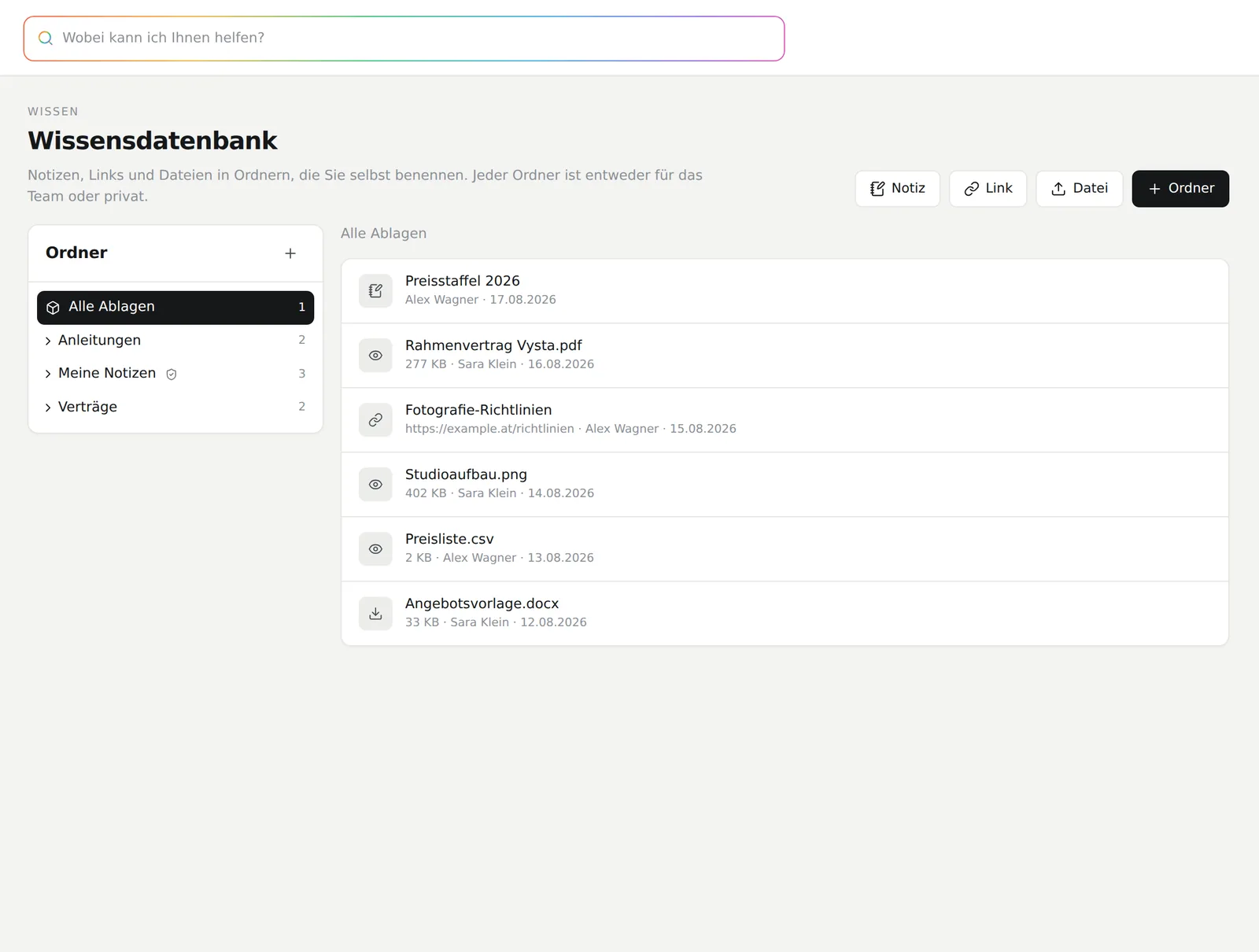Click the link icon for Fotografie-Richtlinien
Image resolution: width=1259 pixels, height=952 pixels.
pyautogui.click(x=375, y=420)
